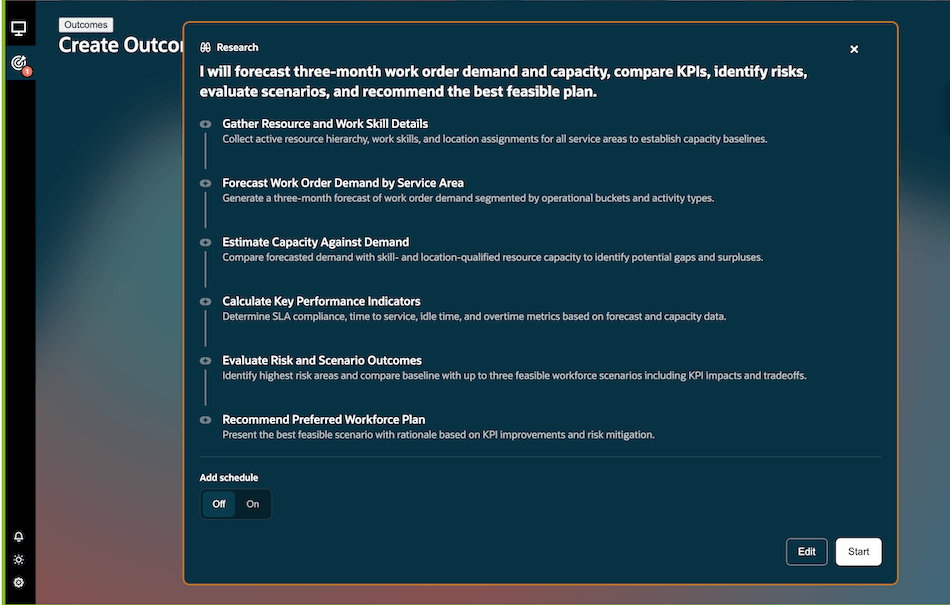Start the research plan
950x605 pixels.
pyautogui.click(x=859, y=552)
